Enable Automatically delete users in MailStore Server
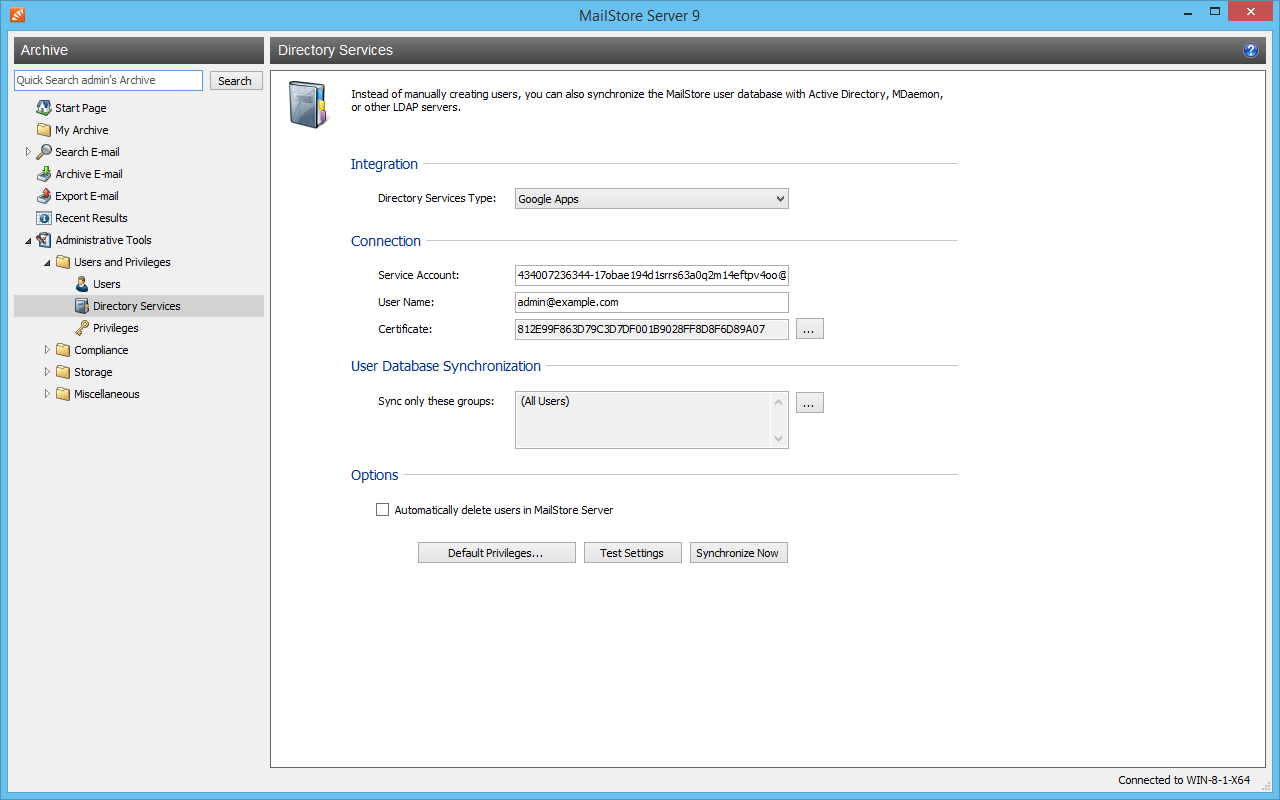The image size is (1280, 800). click(382, 510)
